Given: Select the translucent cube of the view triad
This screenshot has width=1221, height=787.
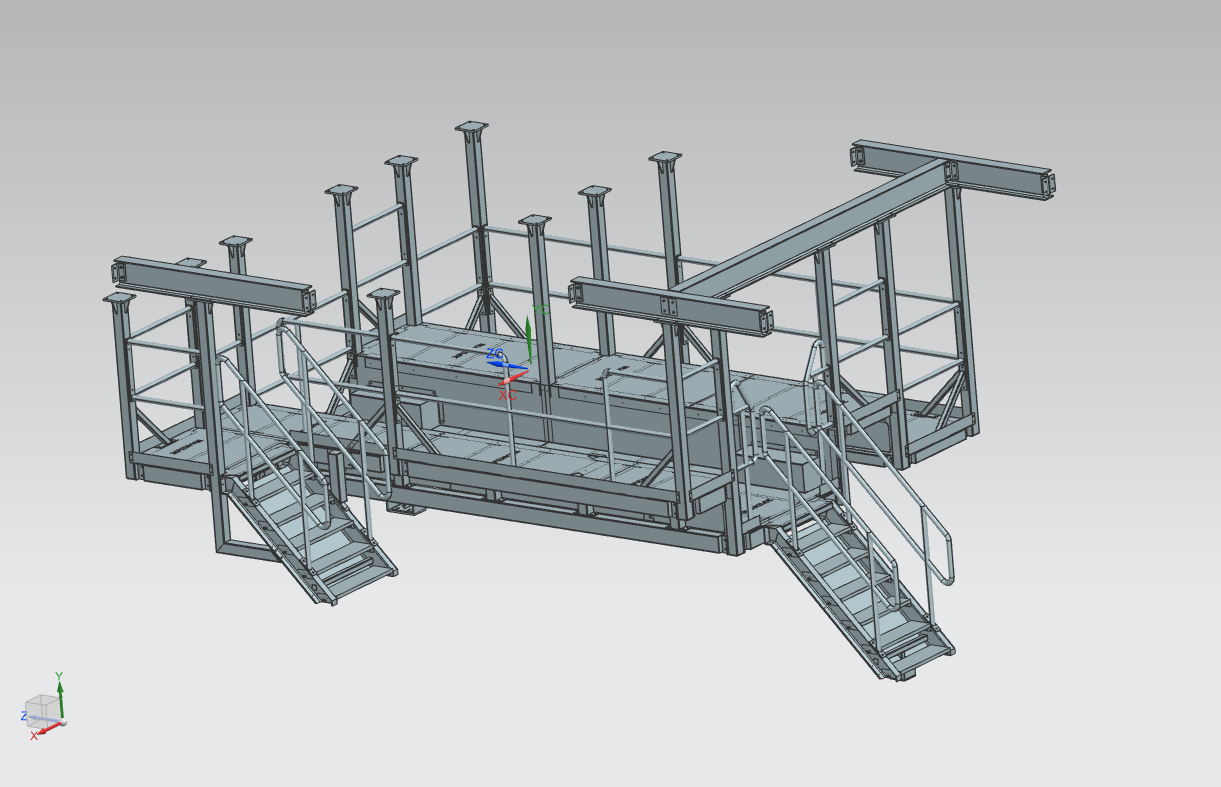Looking at the screenshot, I should pyautogui.click(x=43, y=708).
